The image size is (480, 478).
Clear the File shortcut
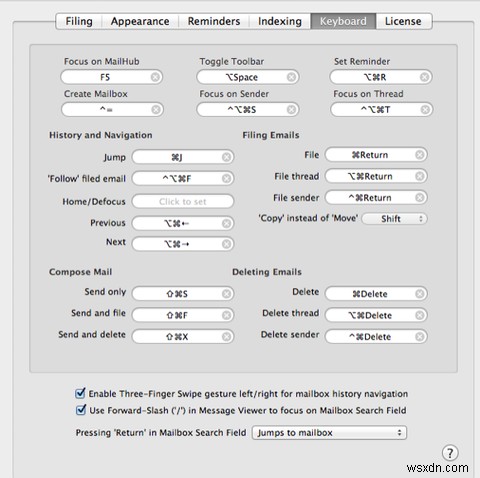(x=420, y=155)
